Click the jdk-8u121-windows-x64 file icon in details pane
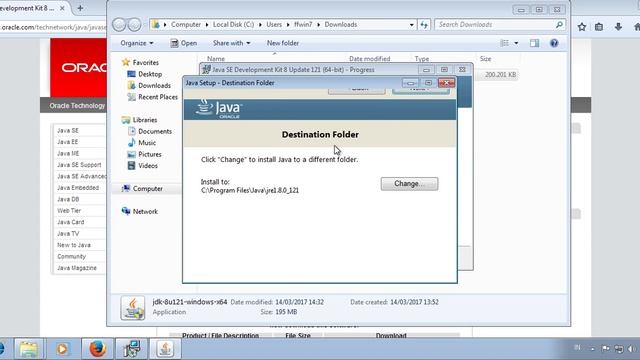Screen dimensions: 640x360 click(133, 308)
